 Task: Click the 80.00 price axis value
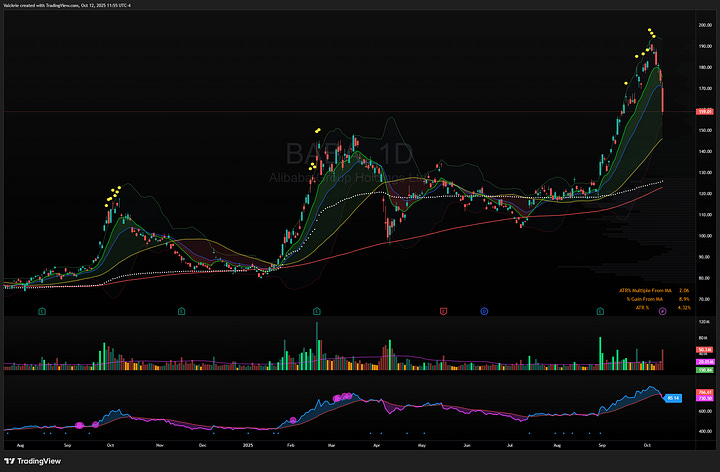pos(705,278)
